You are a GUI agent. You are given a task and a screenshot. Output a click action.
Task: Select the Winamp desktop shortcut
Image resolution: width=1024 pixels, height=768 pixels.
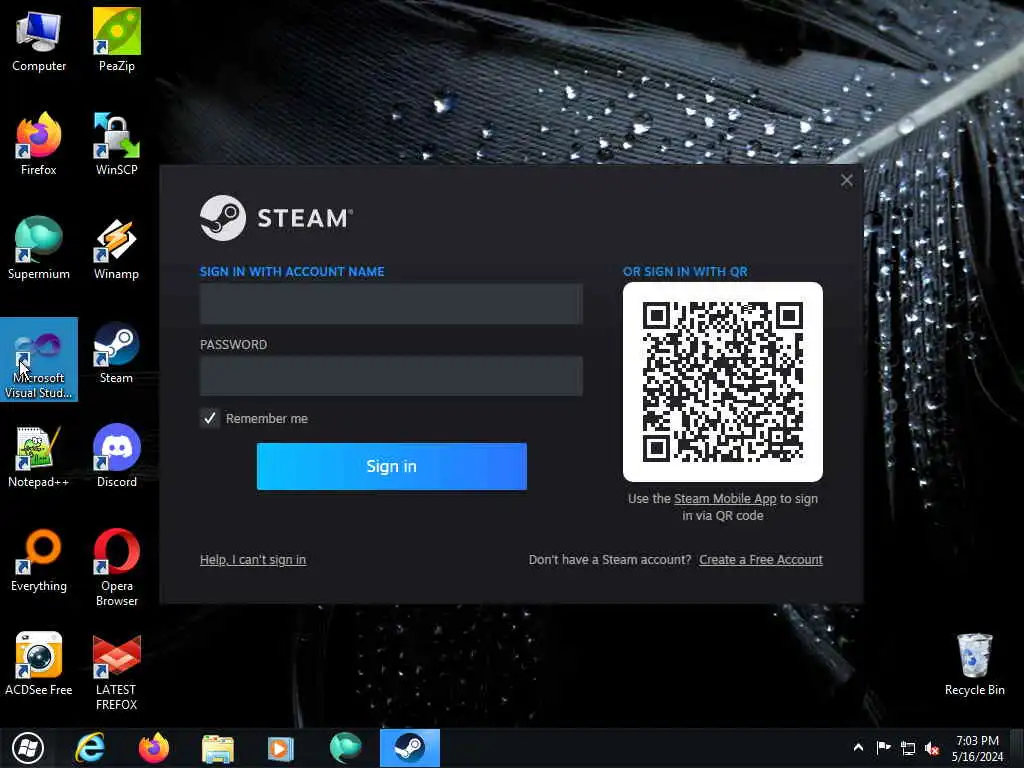click(x=116, y=248)
